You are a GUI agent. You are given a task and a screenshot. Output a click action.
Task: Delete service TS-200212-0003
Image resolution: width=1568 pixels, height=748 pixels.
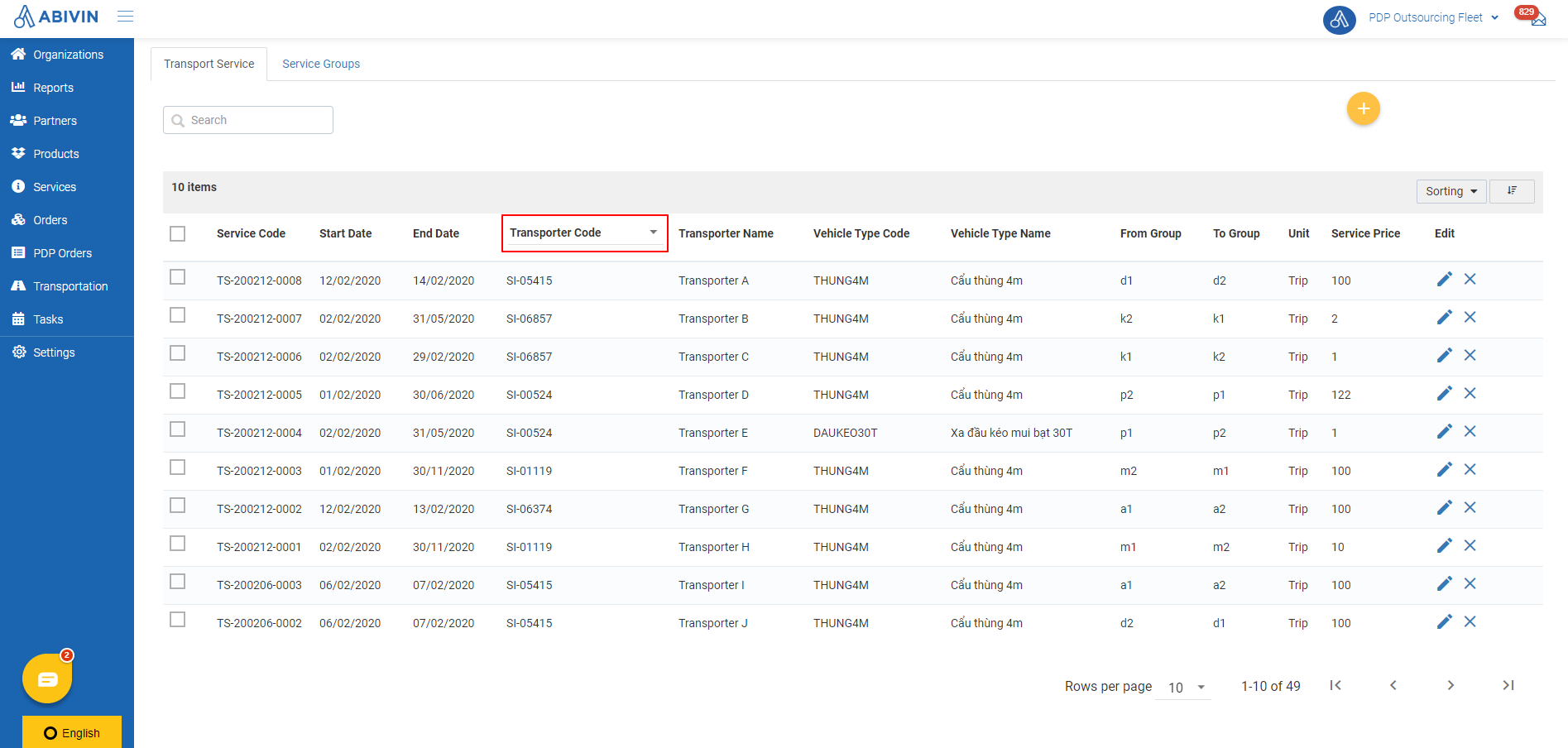click(x=1470, y=470)
